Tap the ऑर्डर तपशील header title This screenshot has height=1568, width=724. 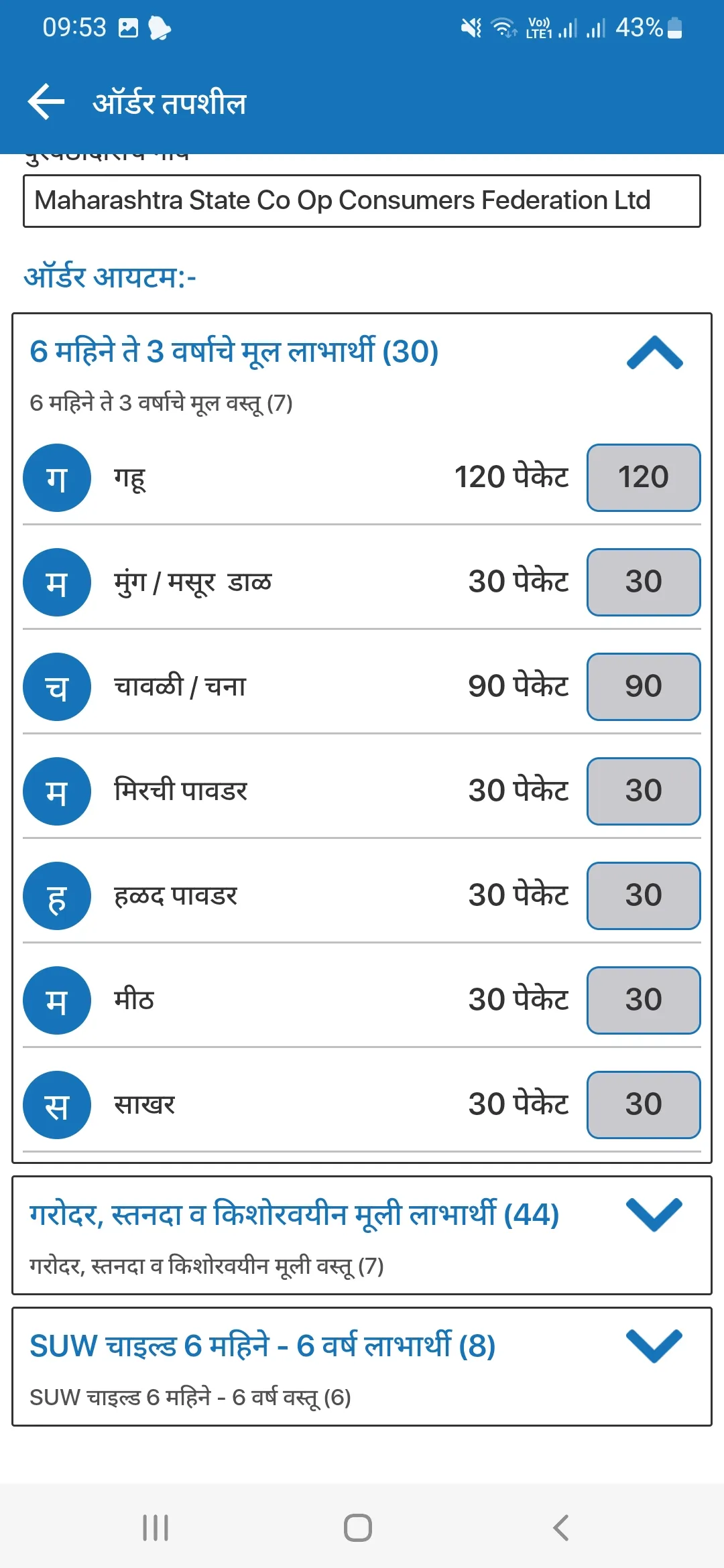click(170, 104)
